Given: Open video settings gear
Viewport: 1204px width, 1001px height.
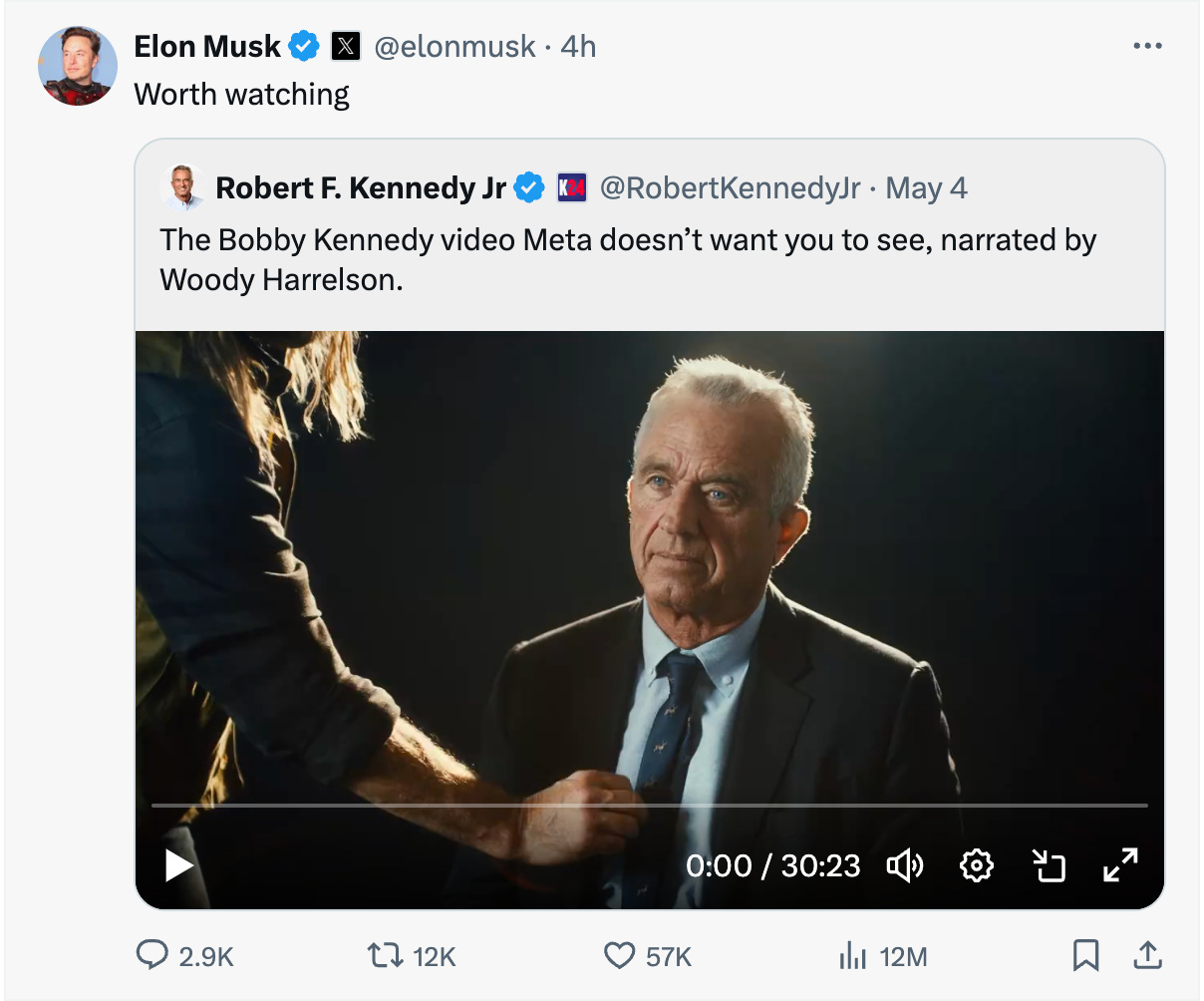Looking at the screenshot, I should coord(976,865).
